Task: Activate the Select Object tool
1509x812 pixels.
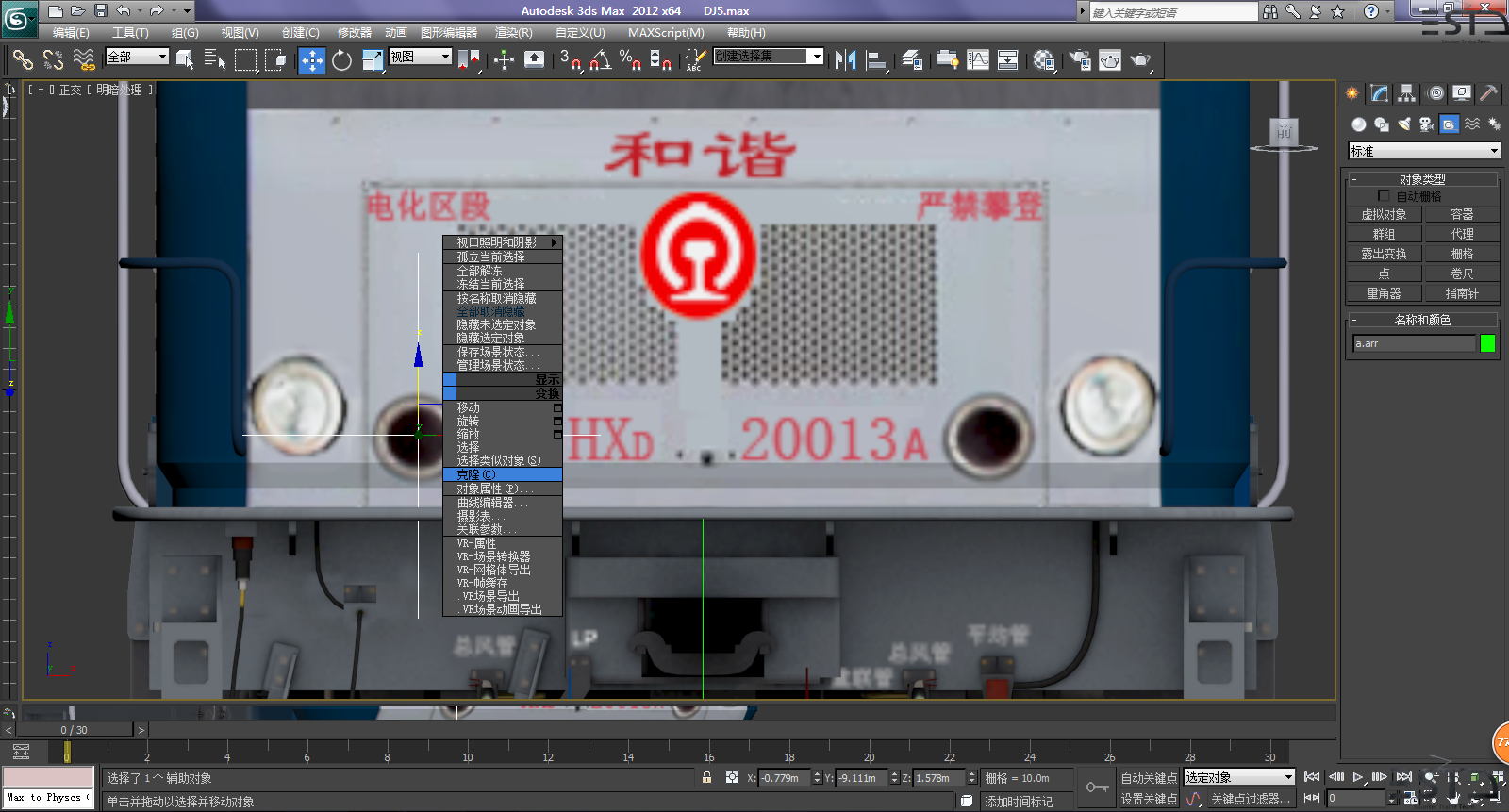Action: pyautogui.click(x=185, y=60)
